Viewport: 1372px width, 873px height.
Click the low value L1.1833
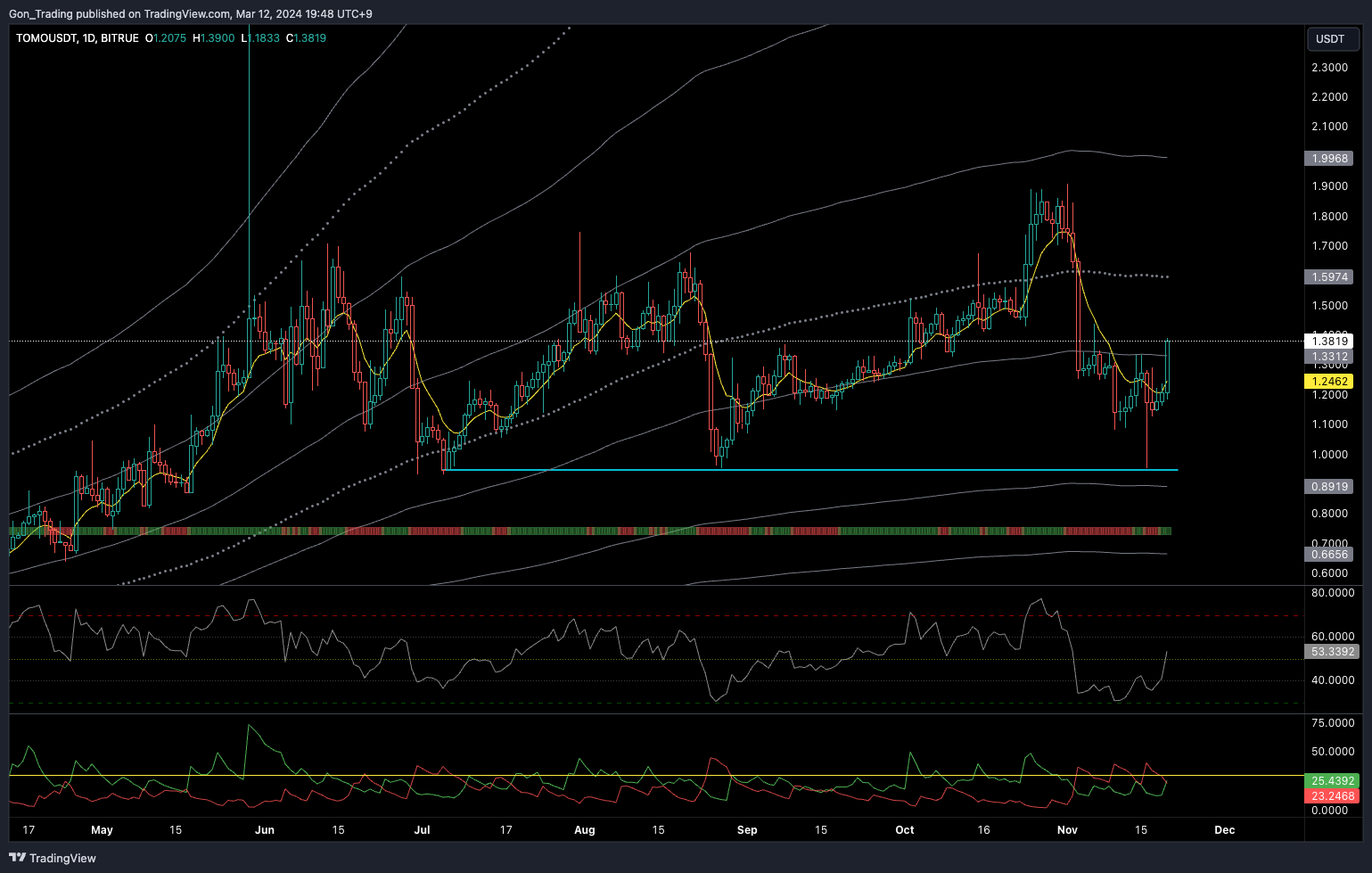260,38
